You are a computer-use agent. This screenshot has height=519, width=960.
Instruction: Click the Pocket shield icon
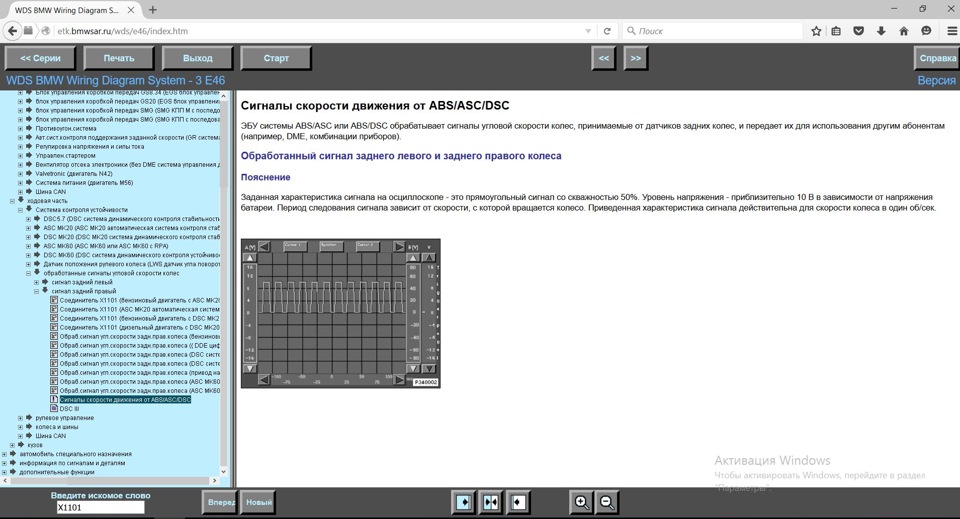[x=858, y=31]
